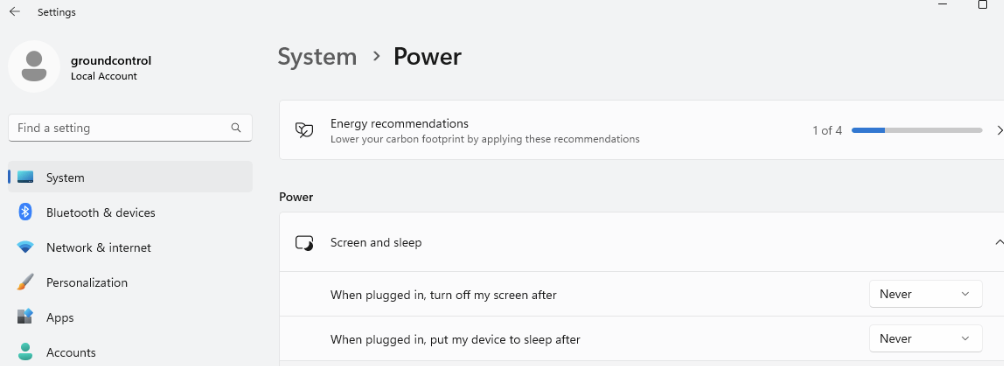
Task: Click the Network Wi-Fi icon in the sidebar
Action: coord(25,248)
